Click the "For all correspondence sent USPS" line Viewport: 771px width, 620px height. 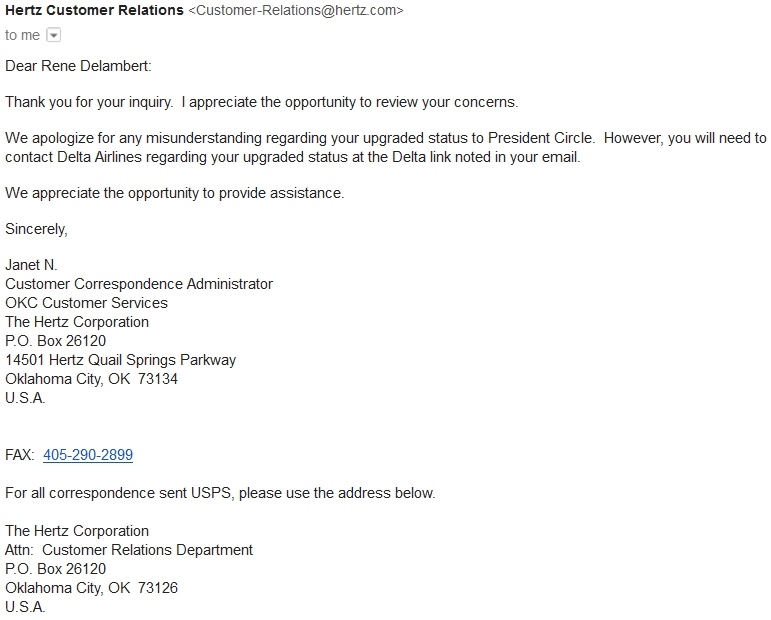220,493
